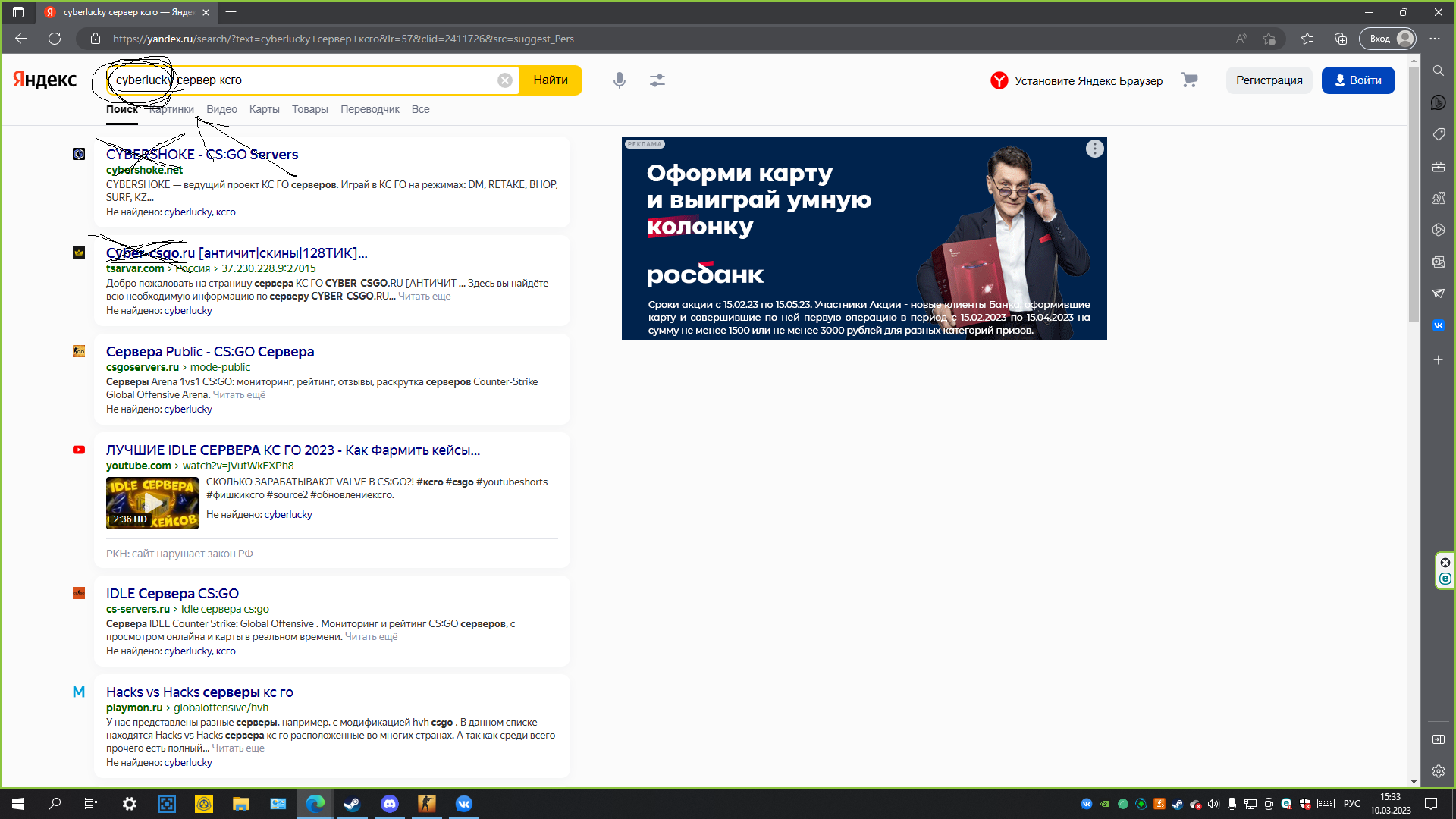Switch to the Товары search tab
This screenshot has width=1456, height=819.
[x=310, y=109]
